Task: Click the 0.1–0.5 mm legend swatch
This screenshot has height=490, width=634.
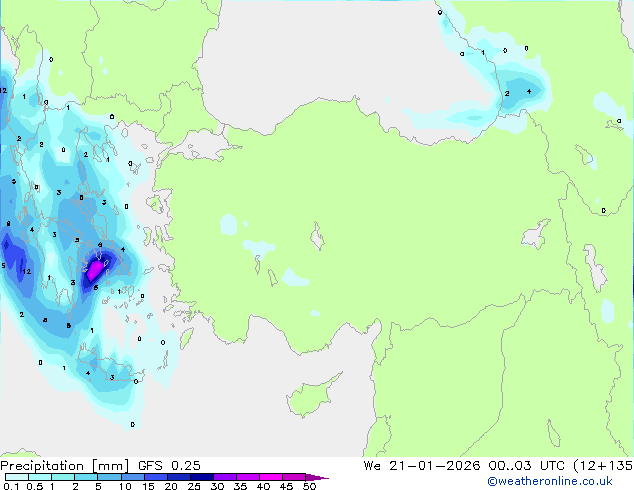Action: 17,477
